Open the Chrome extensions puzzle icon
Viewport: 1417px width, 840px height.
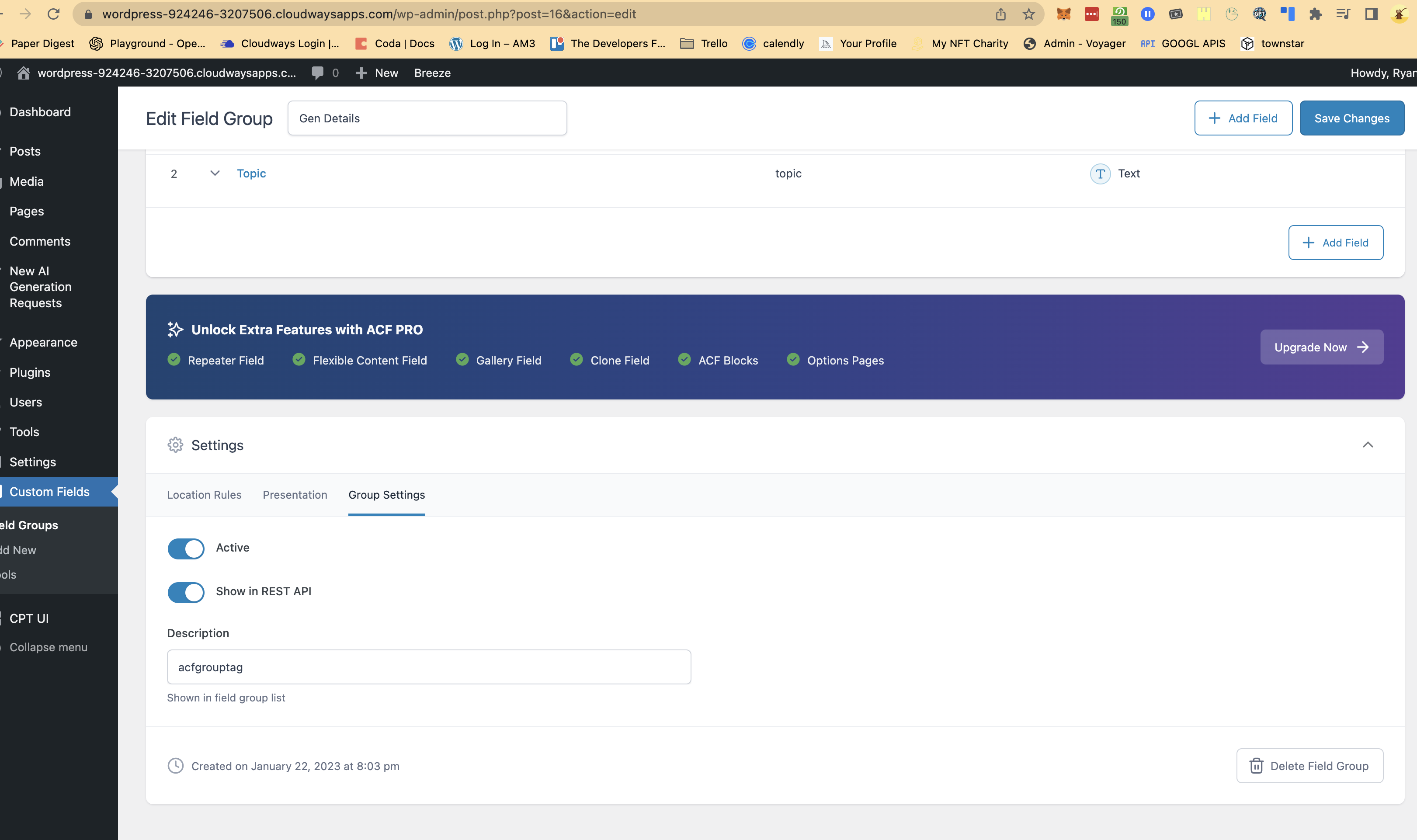1316,14
